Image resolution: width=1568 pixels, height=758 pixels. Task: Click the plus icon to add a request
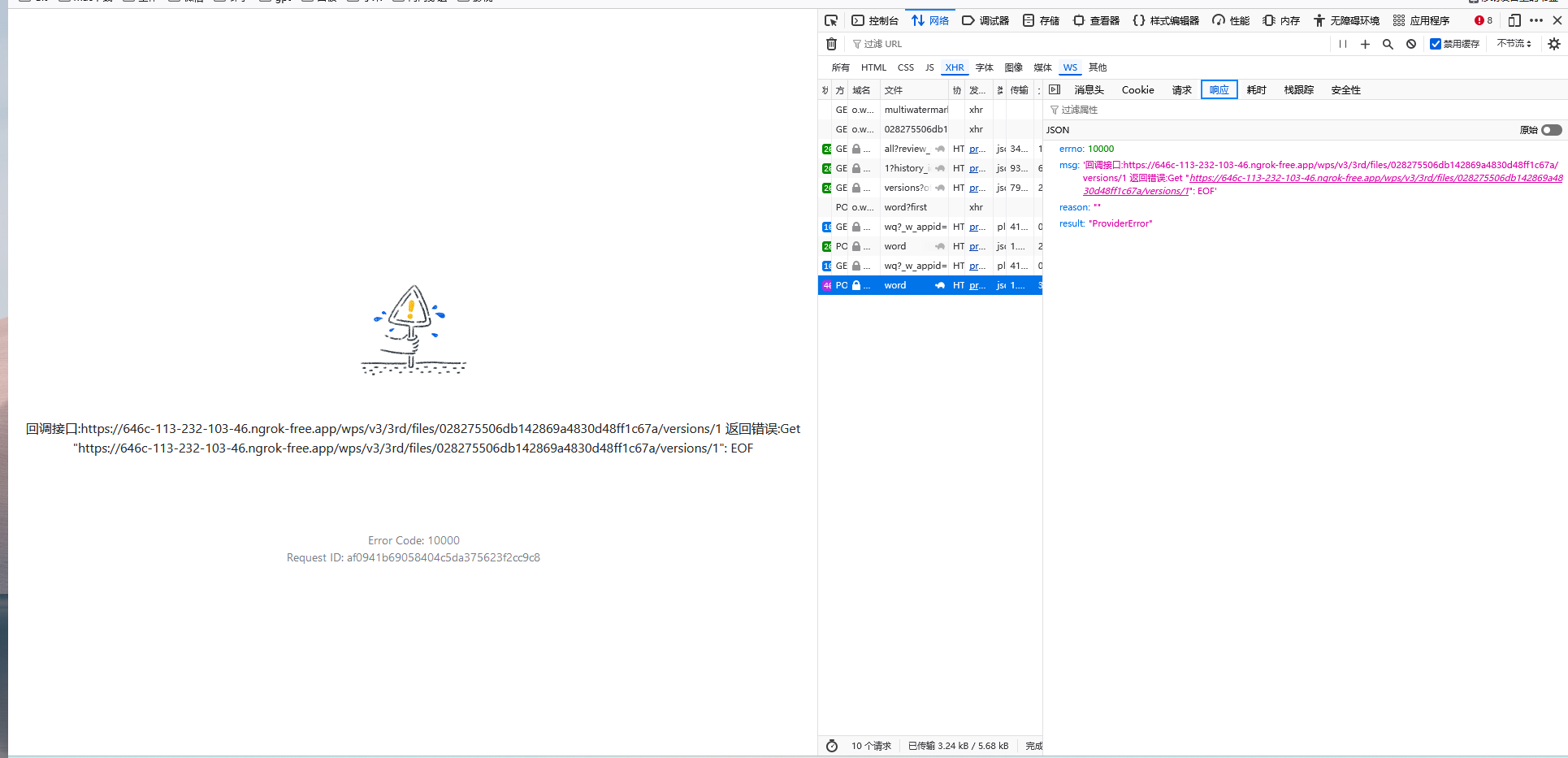[1365, 44]
